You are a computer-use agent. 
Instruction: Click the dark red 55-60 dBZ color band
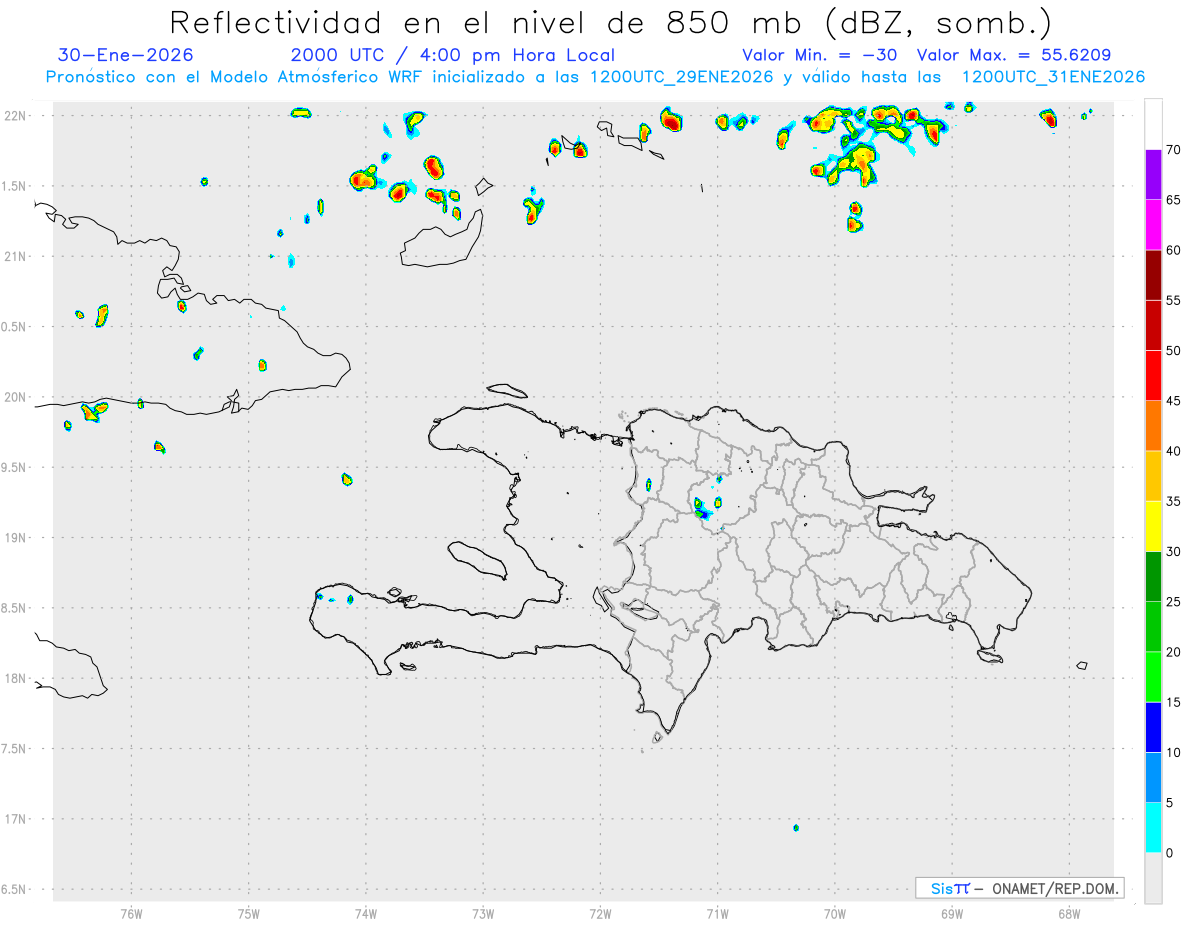click(x=1153, y=275)
